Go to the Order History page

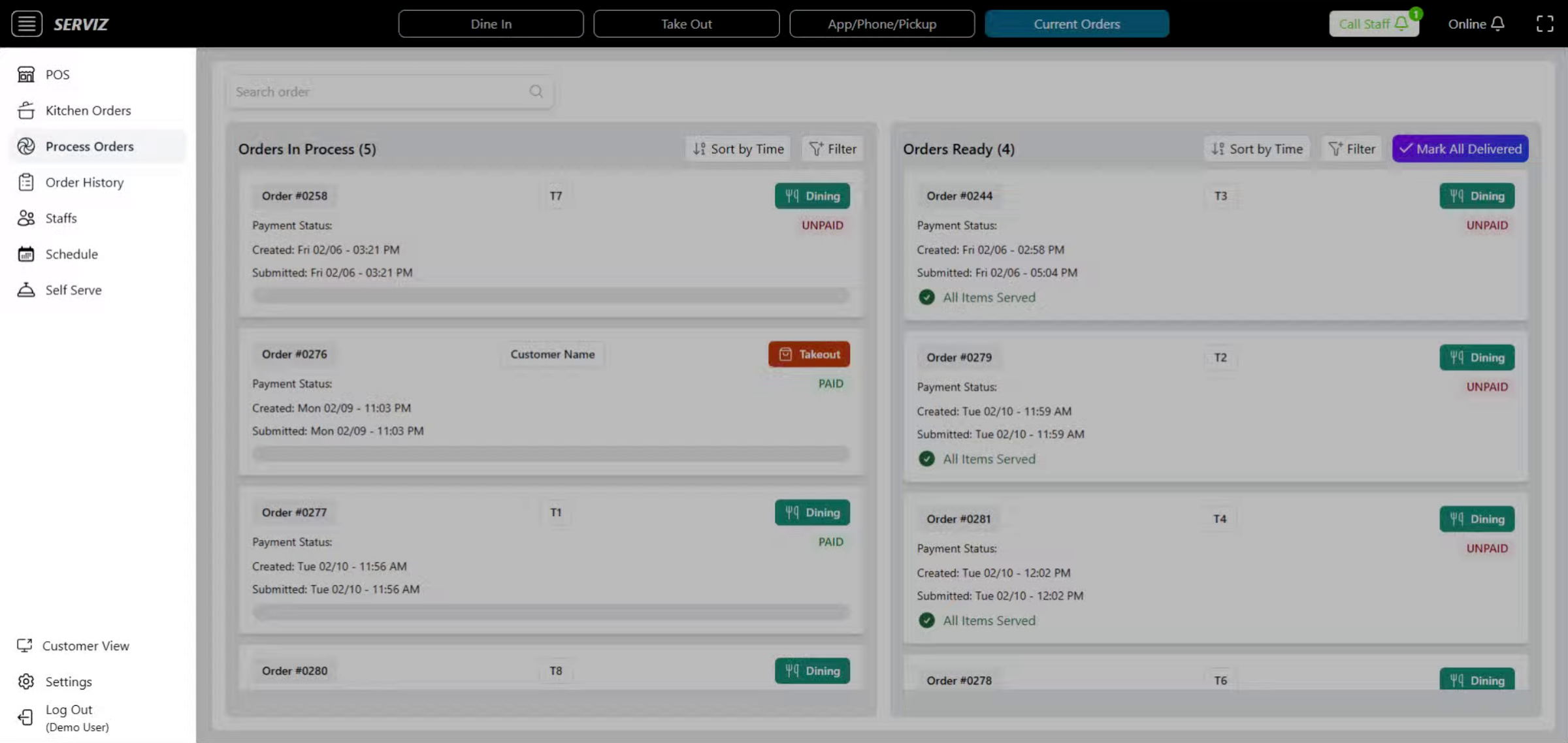point(84,182)
